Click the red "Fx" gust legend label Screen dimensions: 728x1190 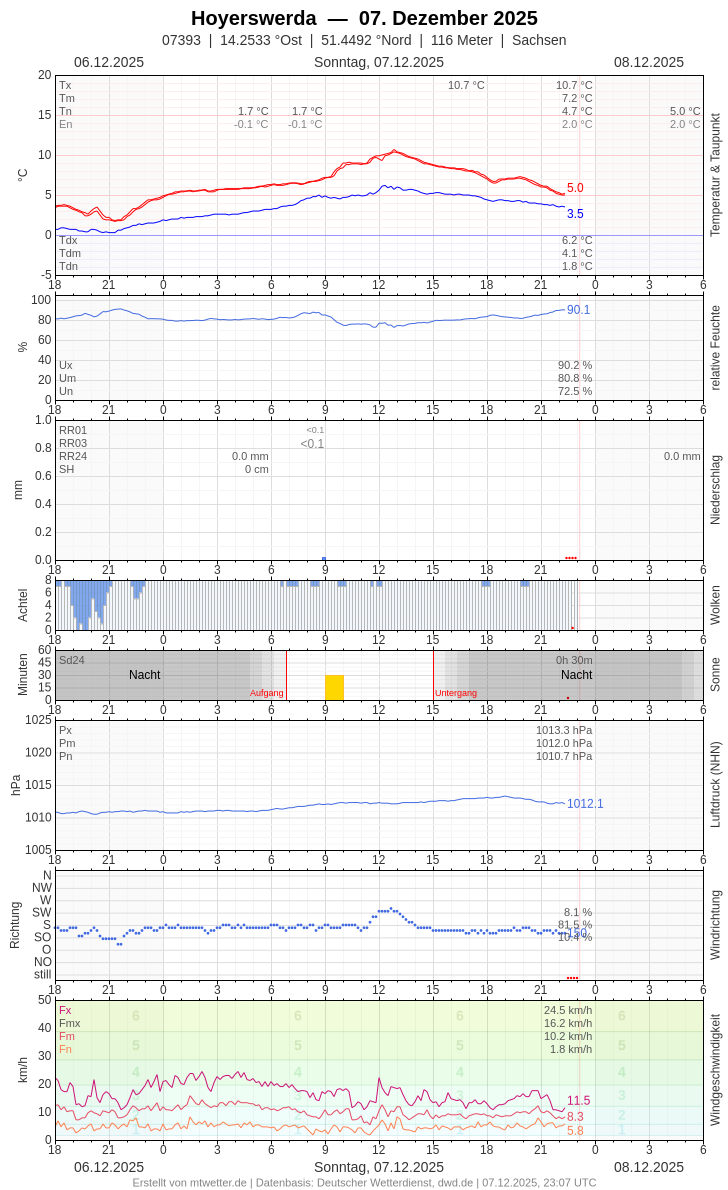point(65,1011)
